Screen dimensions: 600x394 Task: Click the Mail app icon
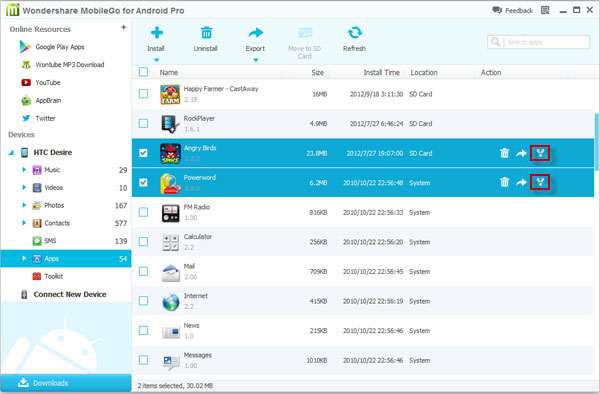pos(170,273)
